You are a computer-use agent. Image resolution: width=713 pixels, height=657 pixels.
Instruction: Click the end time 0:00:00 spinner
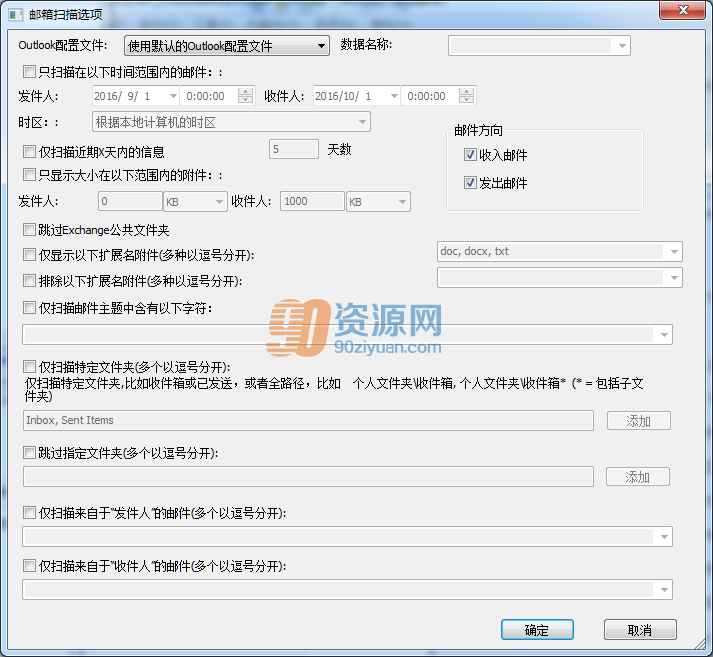[467, 95]
